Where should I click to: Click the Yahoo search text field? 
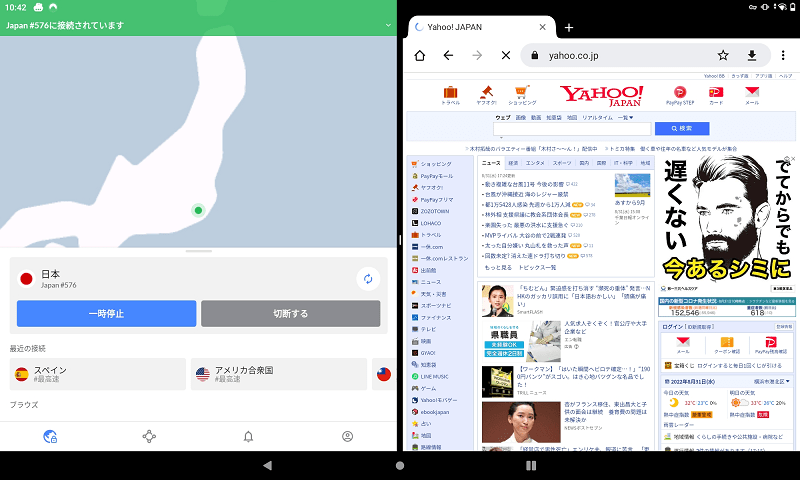pyautogui.click(x=572, y=129)
